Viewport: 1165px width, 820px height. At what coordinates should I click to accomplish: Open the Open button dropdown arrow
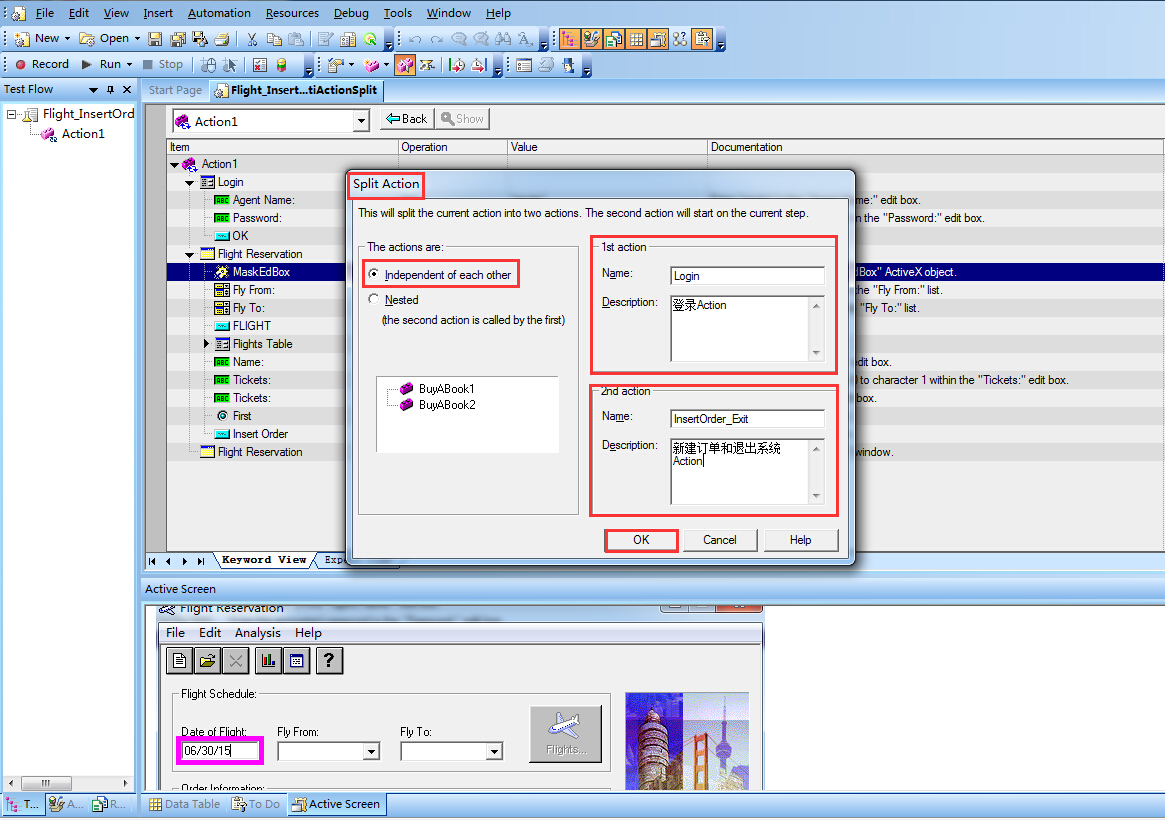click(137, 39)
